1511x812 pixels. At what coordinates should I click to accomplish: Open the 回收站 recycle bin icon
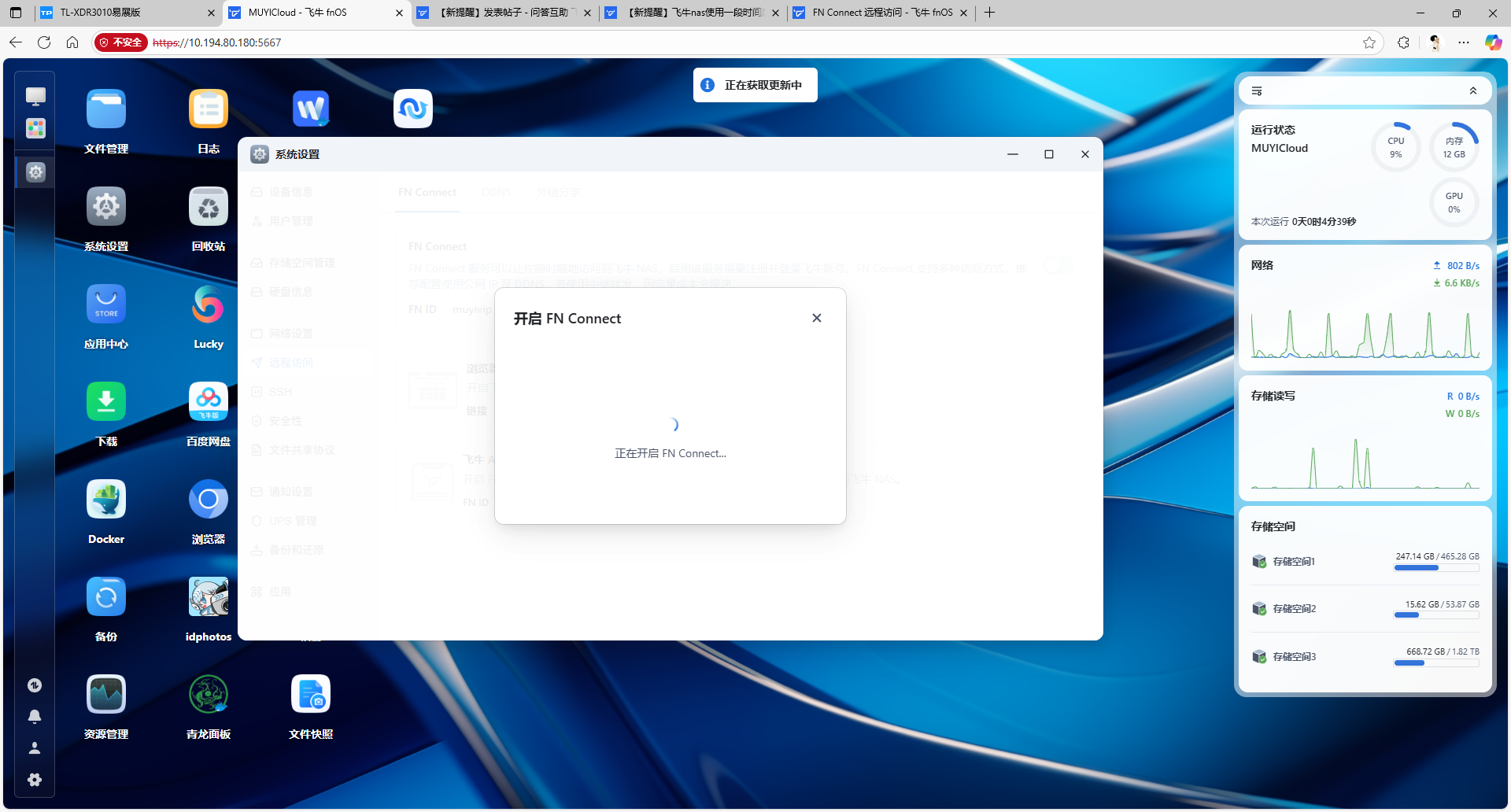pyautogui.click(x=209, y=206)
